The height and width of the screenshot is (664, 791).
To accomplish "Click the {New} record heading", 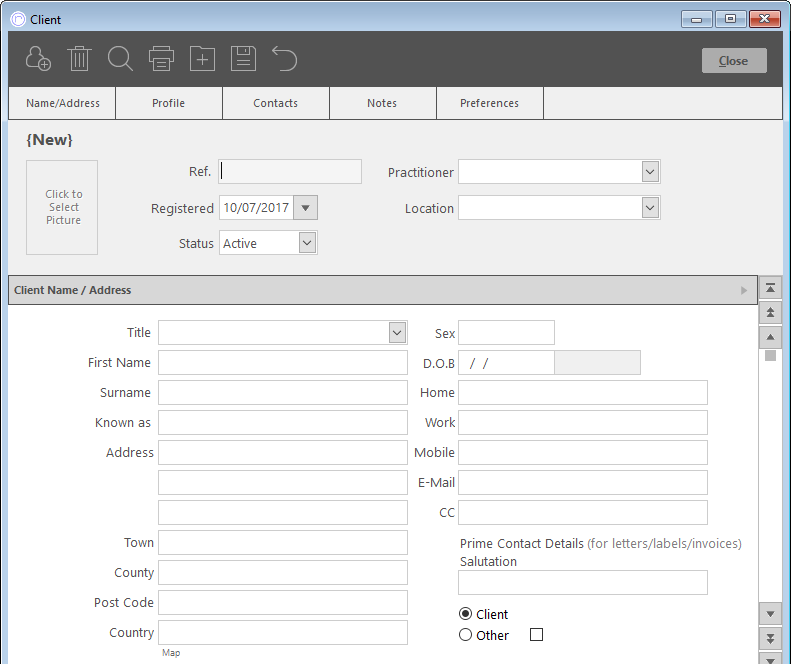I will (49, 140).
